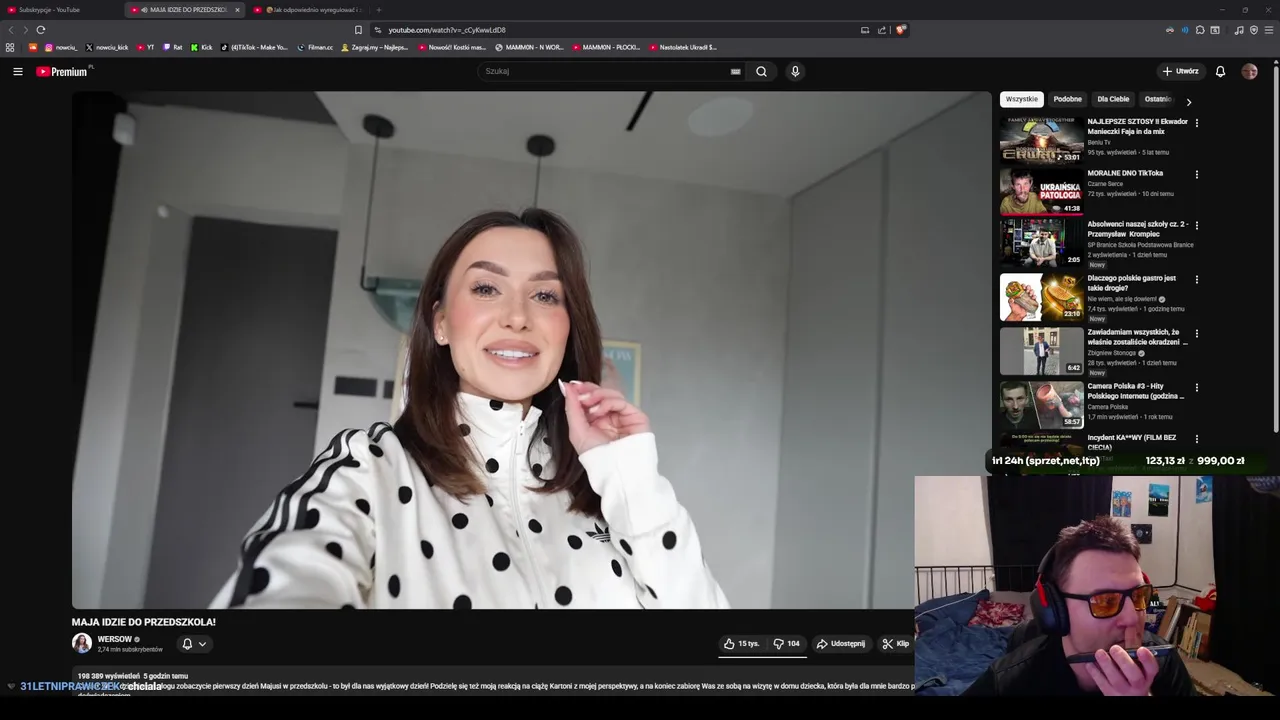This screenshot has height=720, width=1280.
Task: Select the Wszystkie filter chip
Action: 1022,99
